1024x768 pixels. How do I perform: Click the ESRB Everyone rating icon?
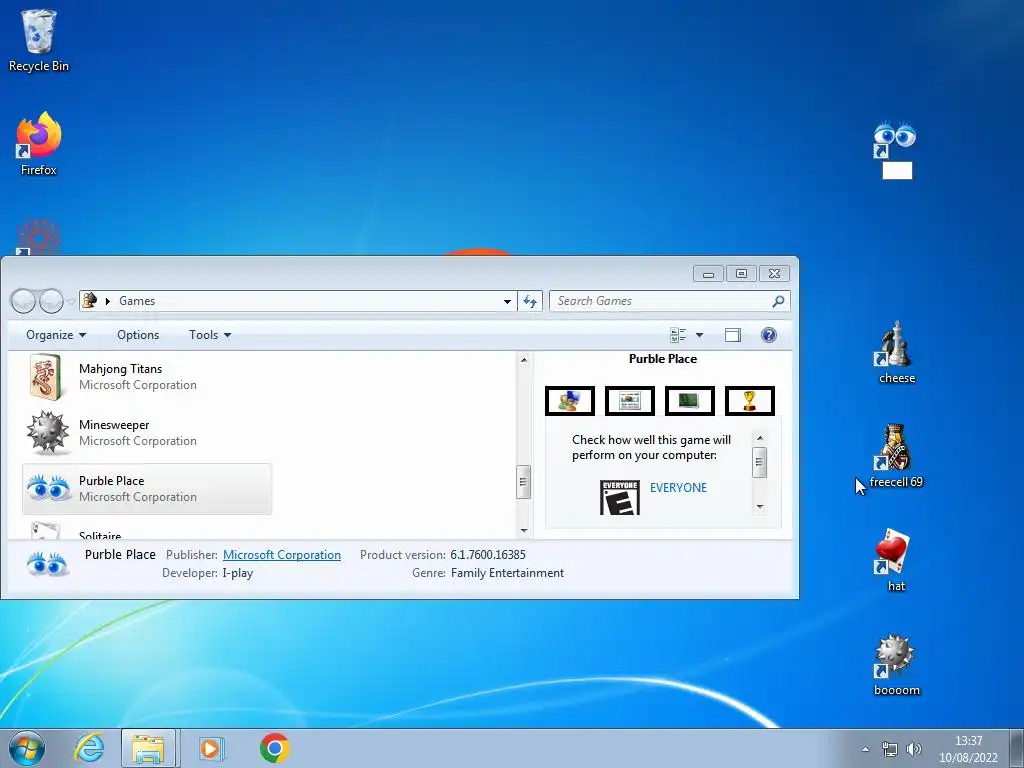tap(619, 498)
